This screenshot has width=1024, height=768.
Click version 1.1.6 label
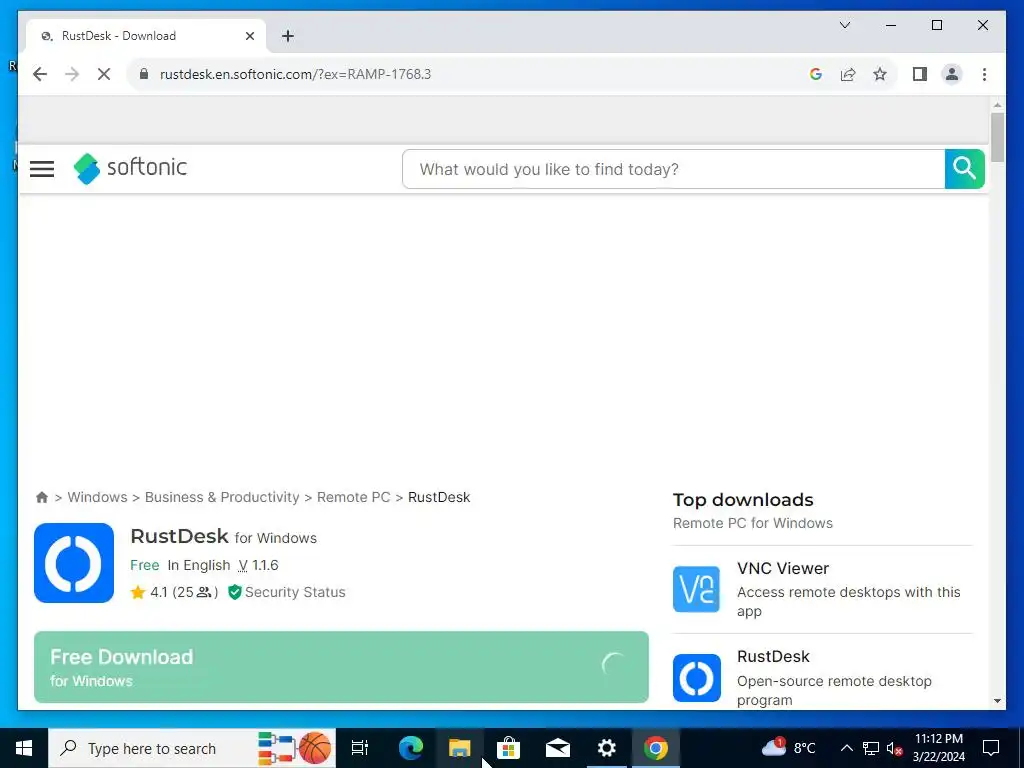[259, 566]
